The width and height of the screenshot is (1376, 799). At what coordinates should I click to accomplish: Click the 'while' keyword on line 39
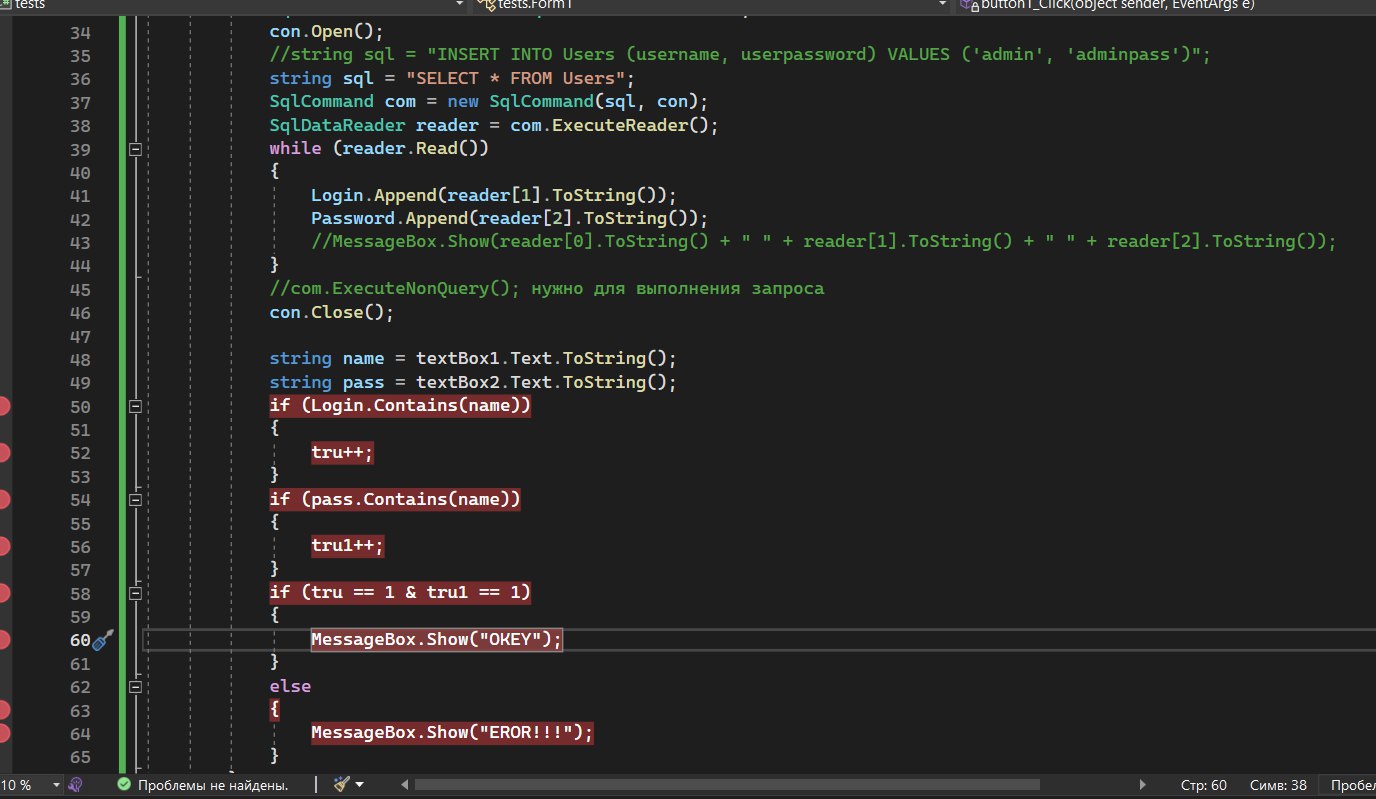click(295, 149)
